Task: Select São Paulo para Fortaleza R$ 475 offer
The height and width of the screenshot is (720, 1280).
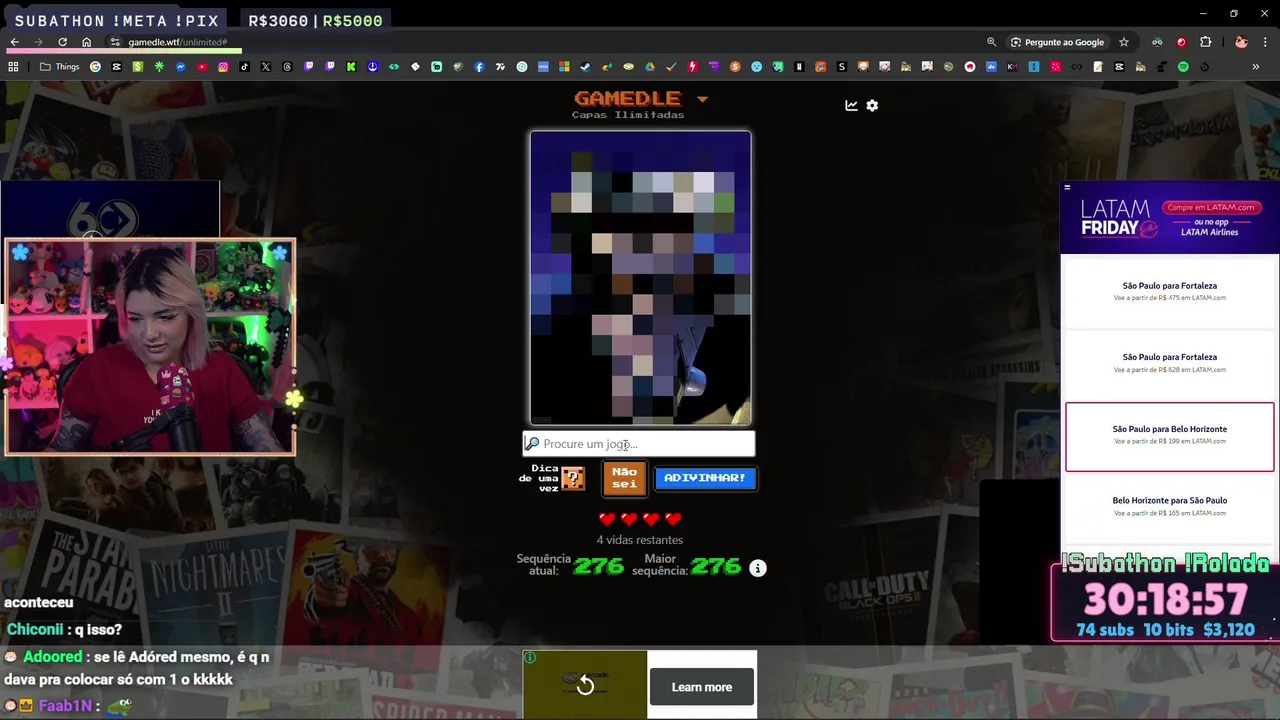Action: point(1169,291)
